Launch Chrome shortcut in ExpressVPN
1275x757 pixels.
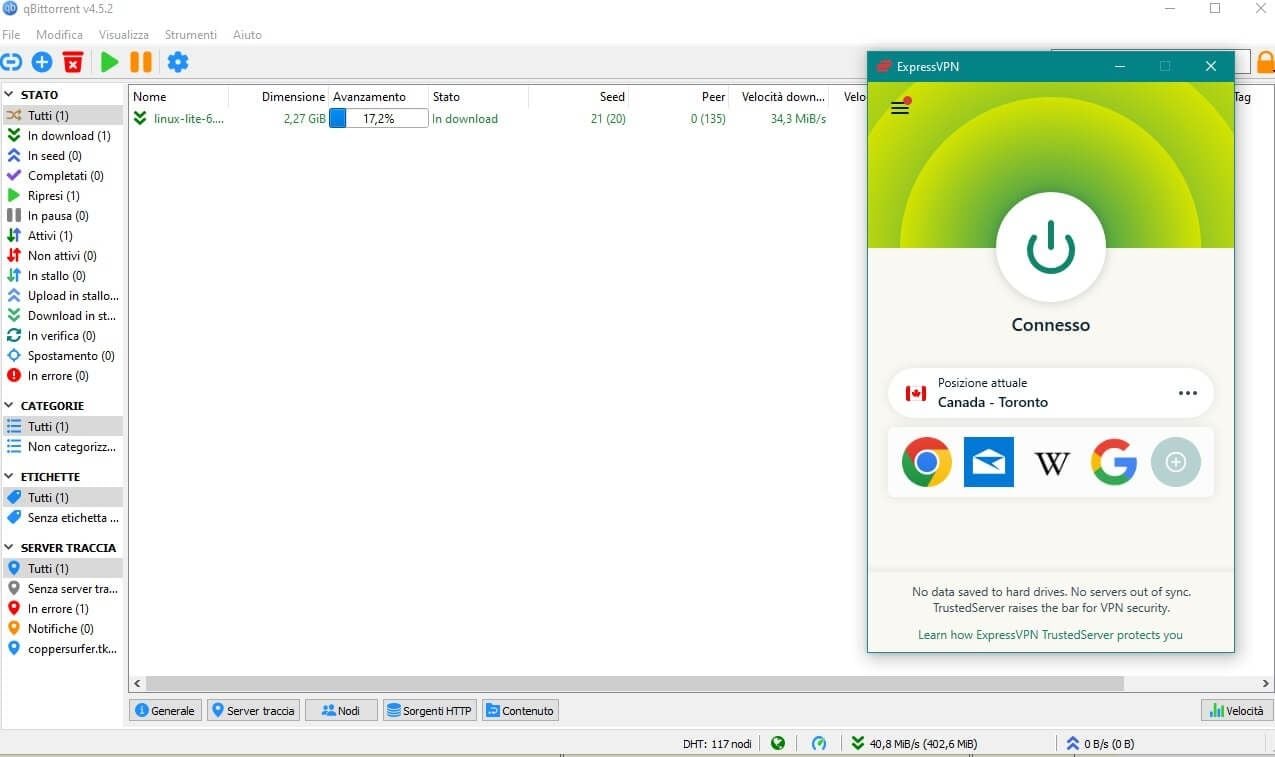[x=927, y=462]
